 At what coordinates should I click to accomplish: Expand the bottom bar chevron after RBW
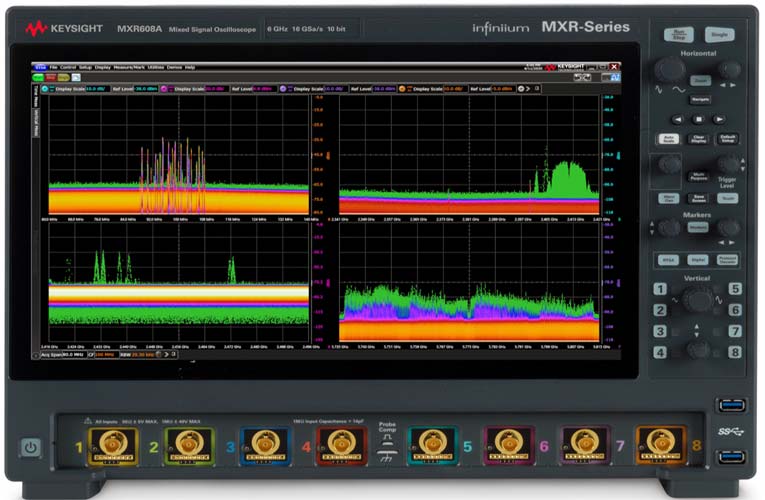[166, 355]
